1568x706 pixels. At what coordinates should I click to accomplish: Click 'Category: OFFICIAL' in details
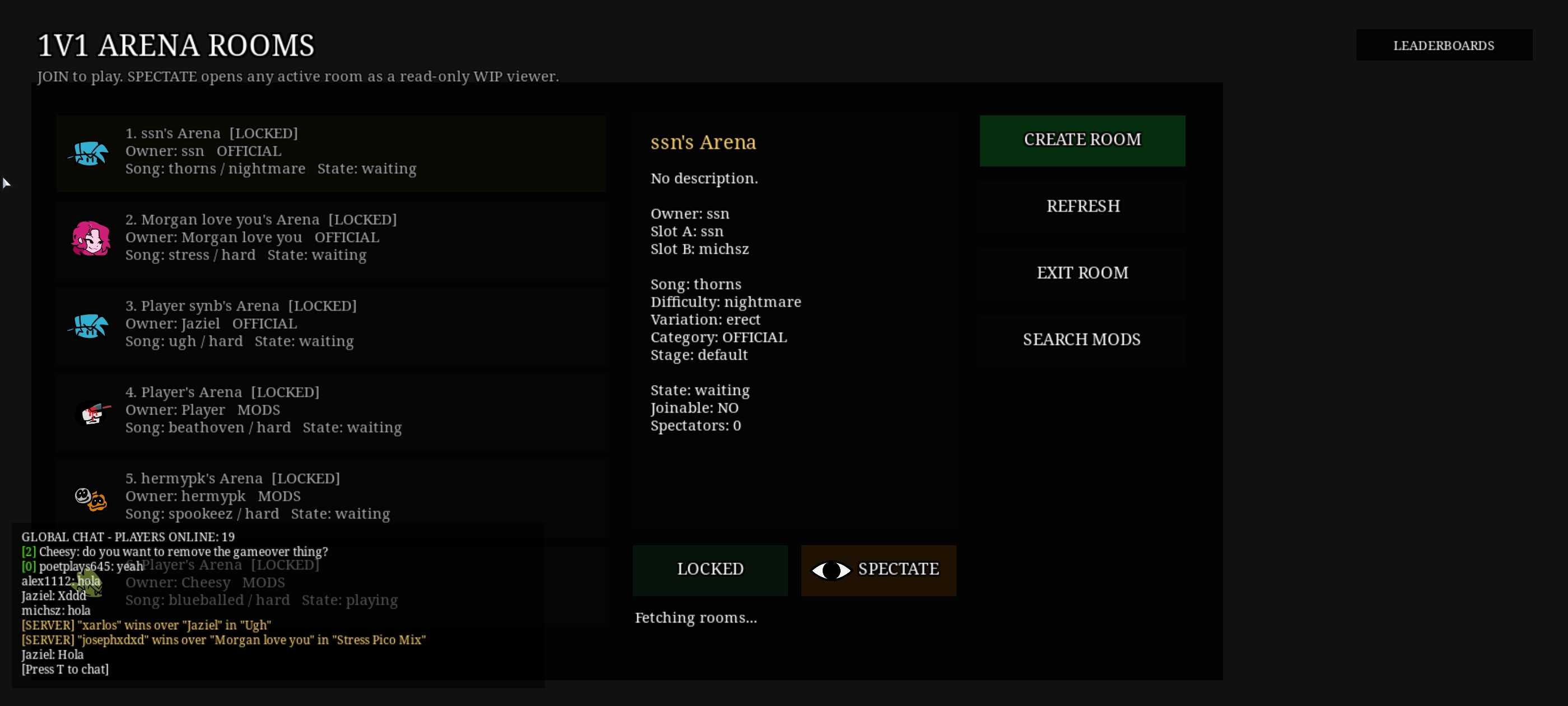(718, 337)
